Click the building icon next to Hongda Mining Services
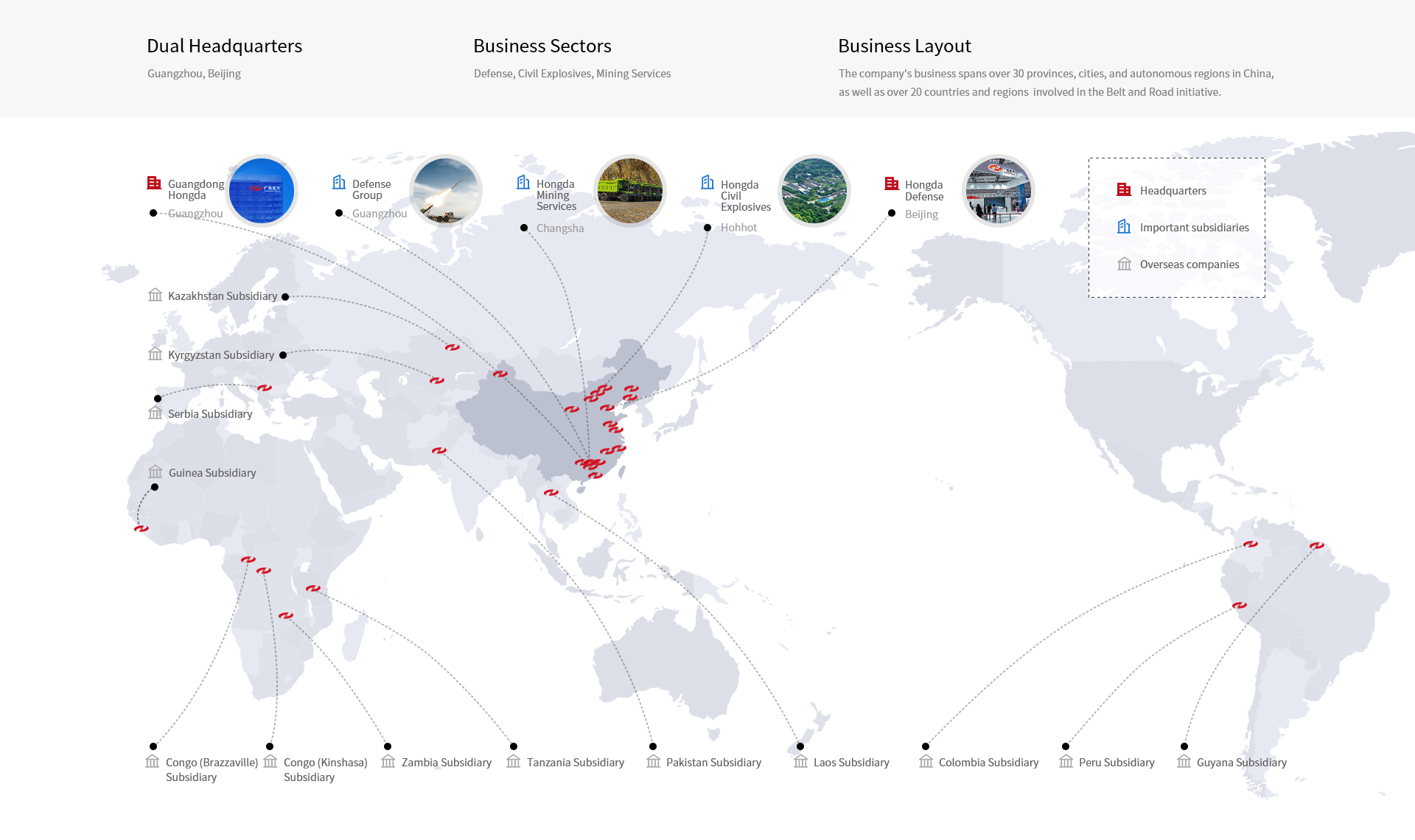The width and height of the screenshot is (1415, 840). [x=523, y=182]
